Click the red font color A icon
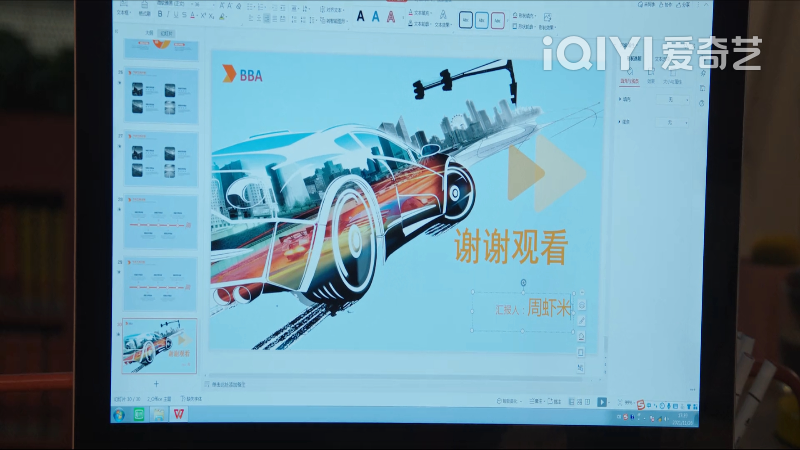This screenshot has height=450, width=800. (193, 15)
